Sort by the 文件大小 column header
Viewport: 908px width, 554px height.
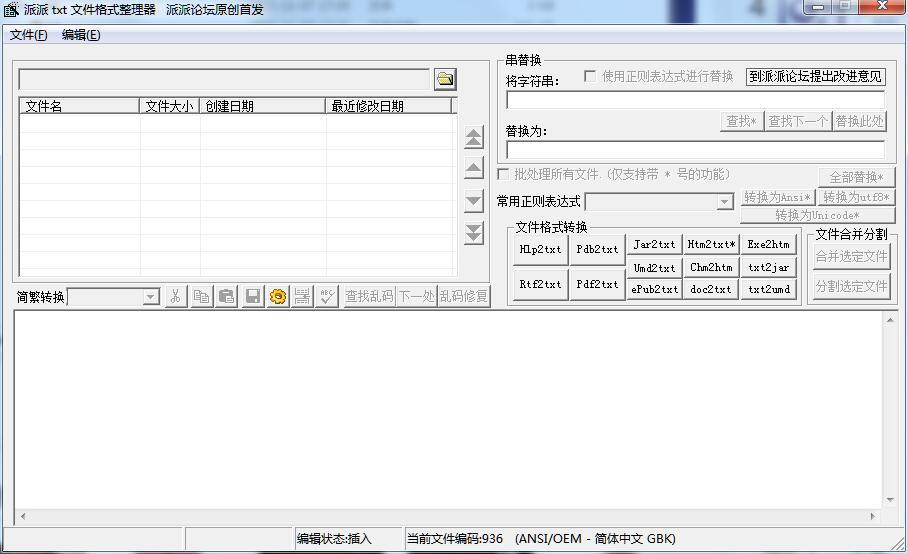tap(170, 106)
